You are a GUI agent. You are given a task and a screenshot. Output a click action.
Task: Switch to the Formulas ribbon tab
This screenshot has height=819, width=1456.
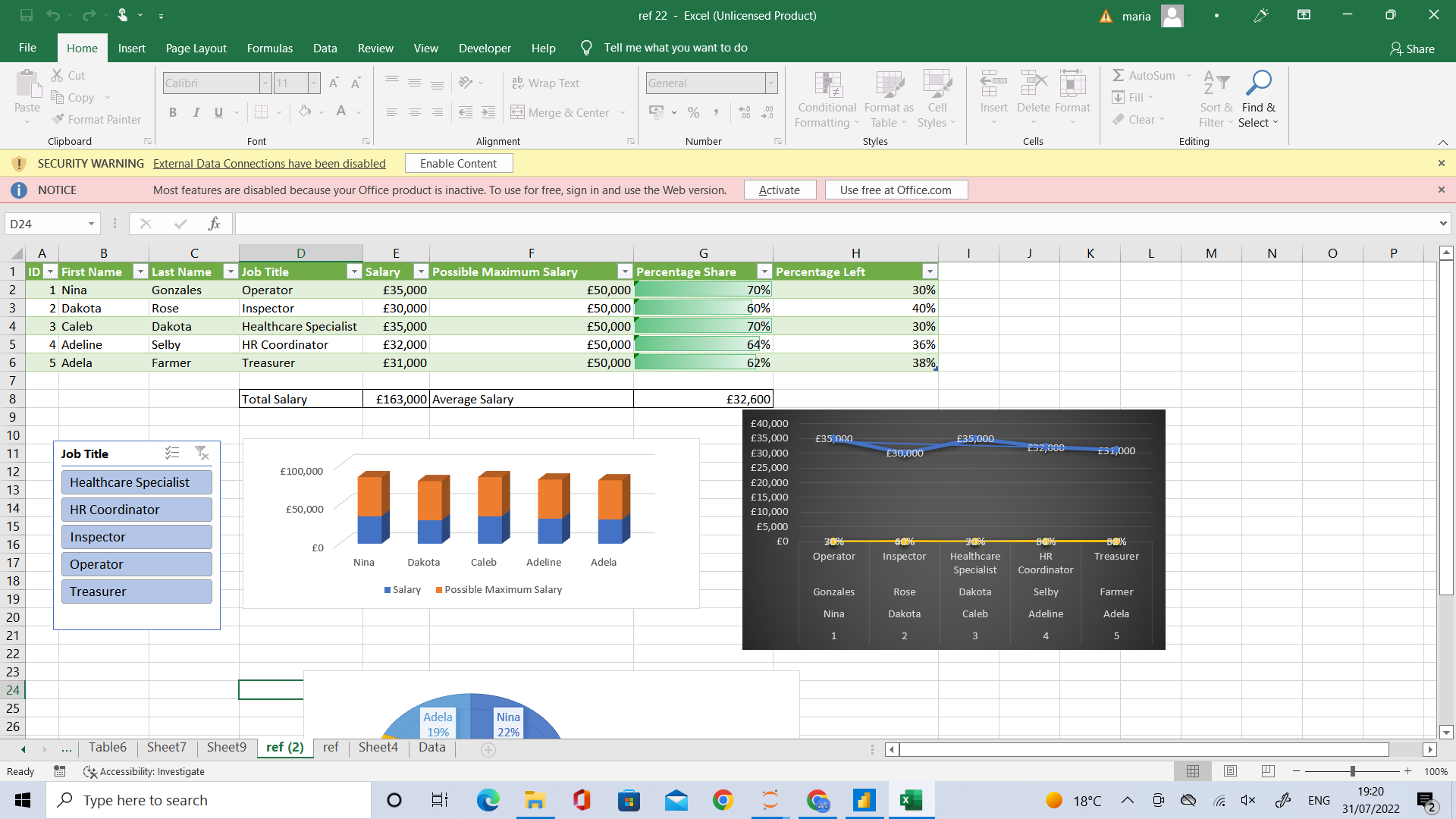coord(269,48)
